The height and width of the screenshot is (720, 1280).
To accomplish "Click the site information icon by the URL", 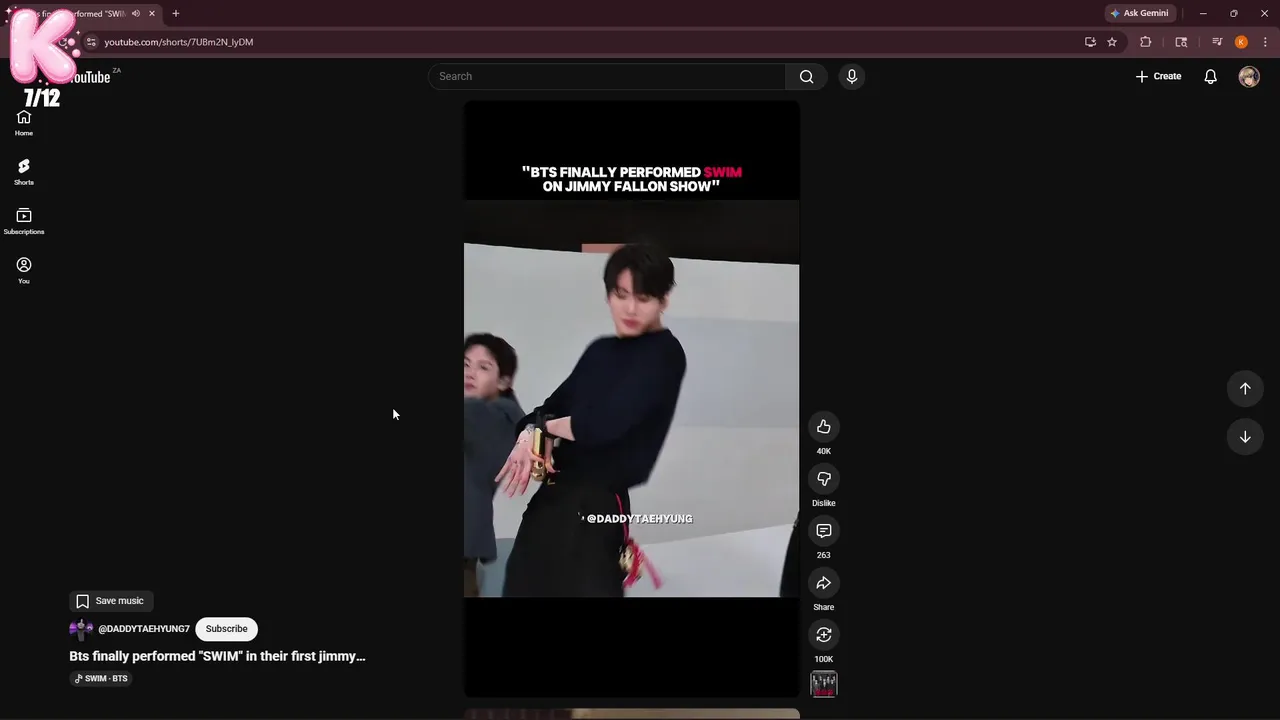I will [91, 42].
